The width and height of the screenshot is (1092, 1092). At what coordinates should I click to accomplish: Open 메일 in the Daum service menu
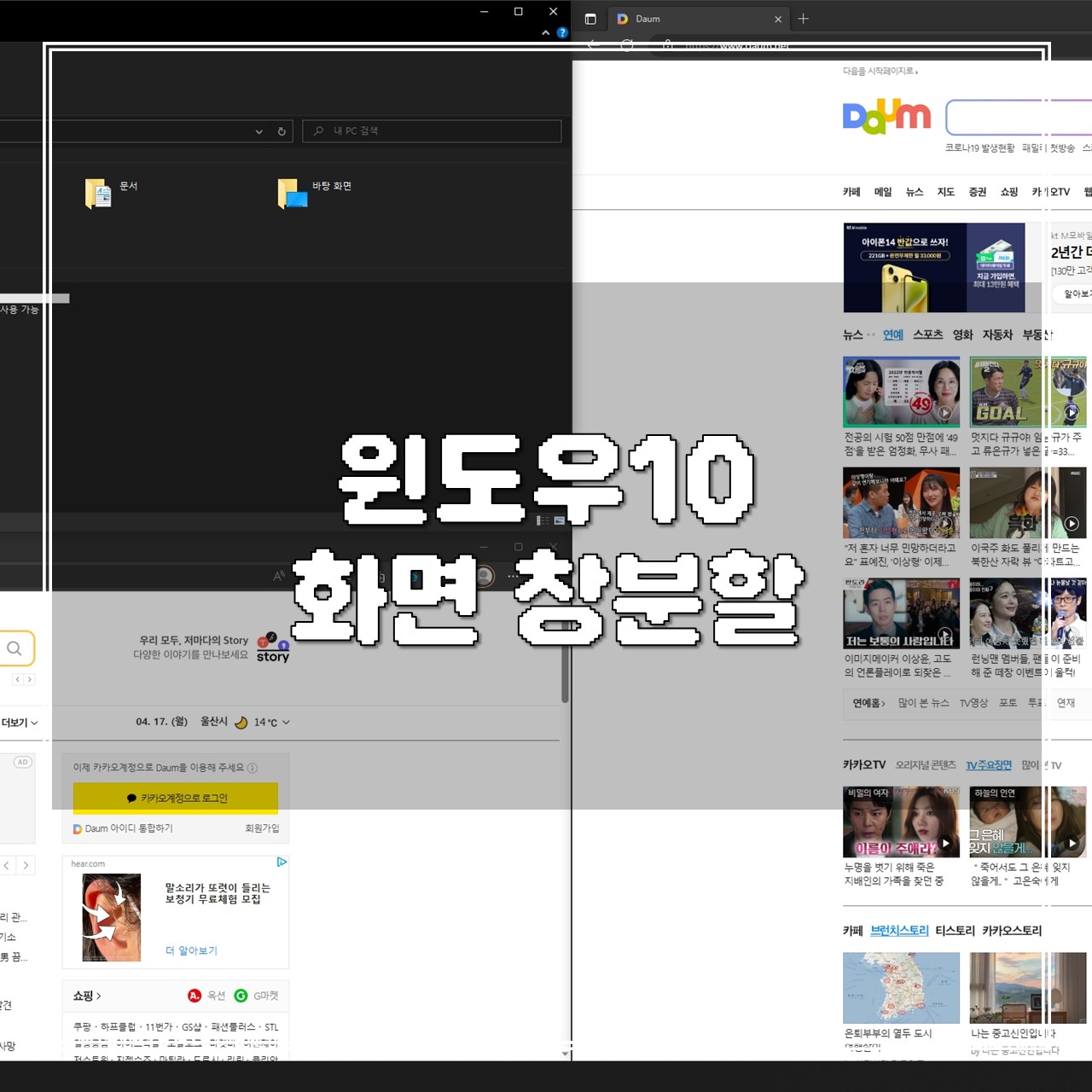click(883, 192)
